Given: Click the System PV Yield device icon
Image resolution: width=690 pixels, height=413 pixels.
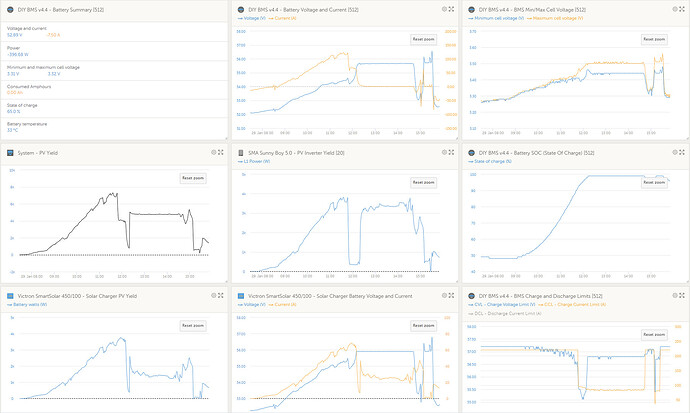Looking at the screenshot, I should pos(10,153).
